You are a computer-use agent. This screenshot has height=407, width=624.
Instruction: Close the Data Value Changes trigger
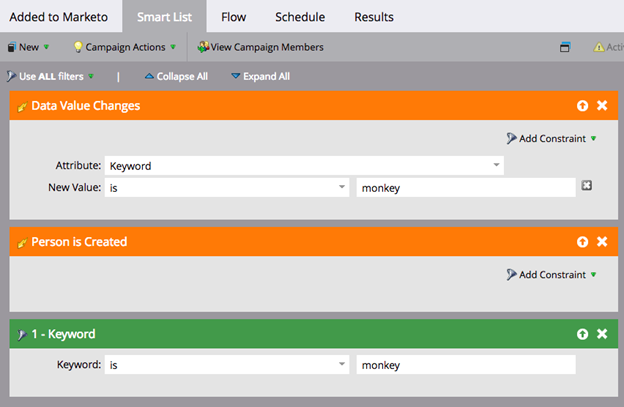click(x=602, y=105)
